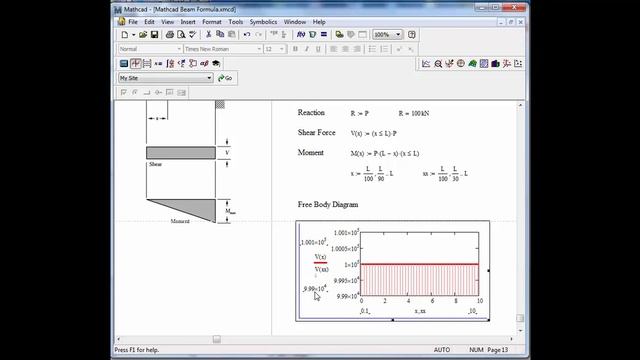This screenshot has width=640, height=360.
Task: Open the Symbolics menu
Action: point(263,22)
